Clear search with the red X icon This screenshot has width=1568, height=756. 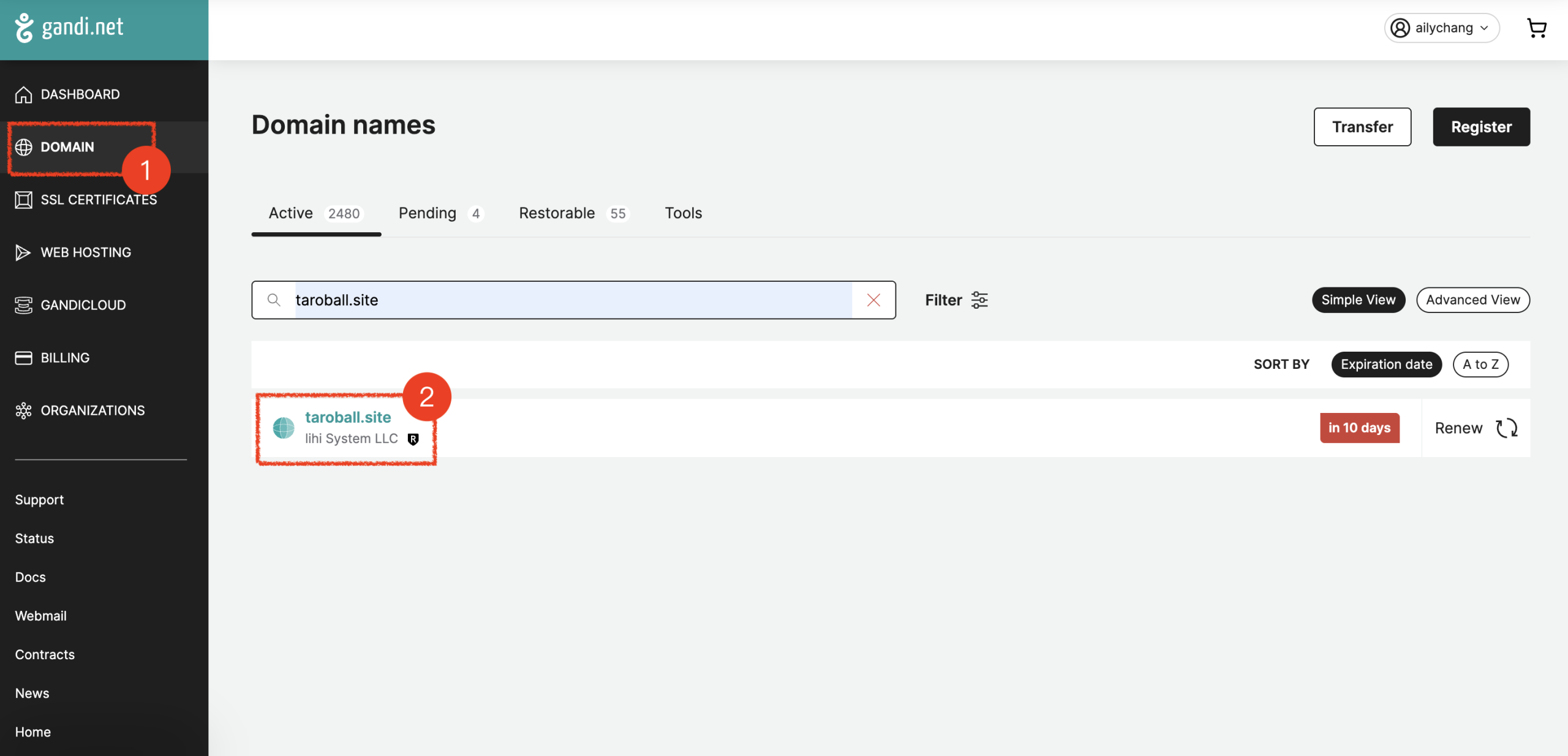tap(873, 300)
